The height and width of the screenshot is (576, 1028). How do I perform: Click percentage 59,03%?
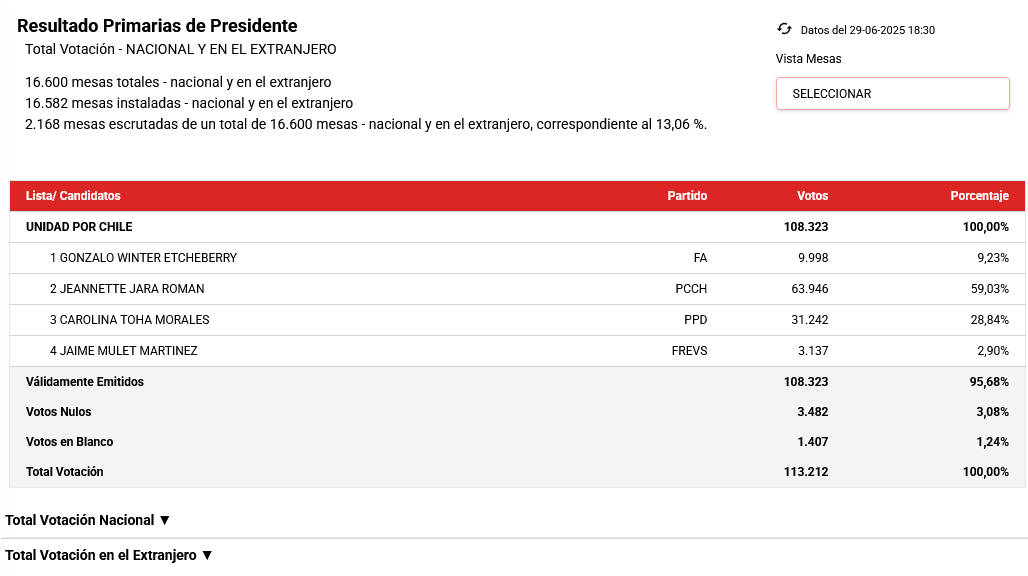pyautogui.click(x=989, y=288)
